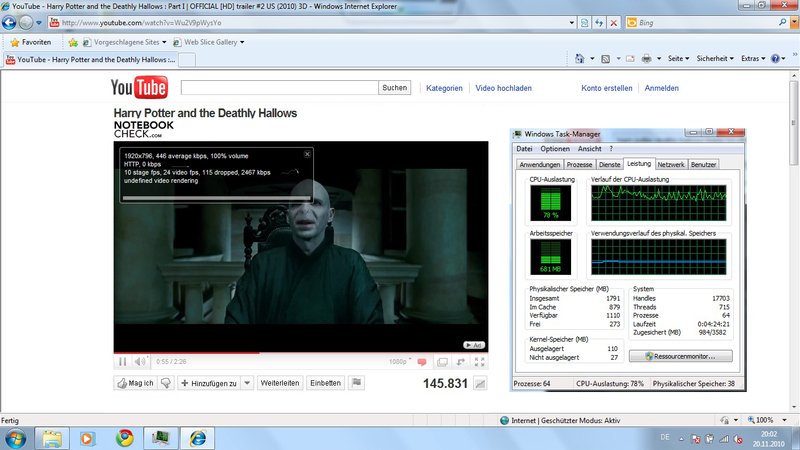The height and width of the screenshot is (450, 800).
Task: Click the pop-out player icon
Action: (461, 362)
